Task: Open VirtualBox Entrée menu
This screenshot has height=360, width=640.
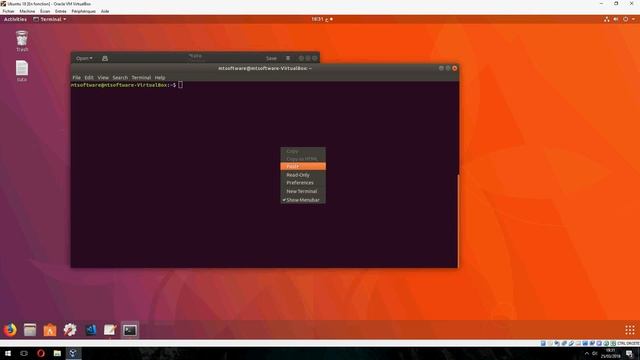Action: [60, 11]
